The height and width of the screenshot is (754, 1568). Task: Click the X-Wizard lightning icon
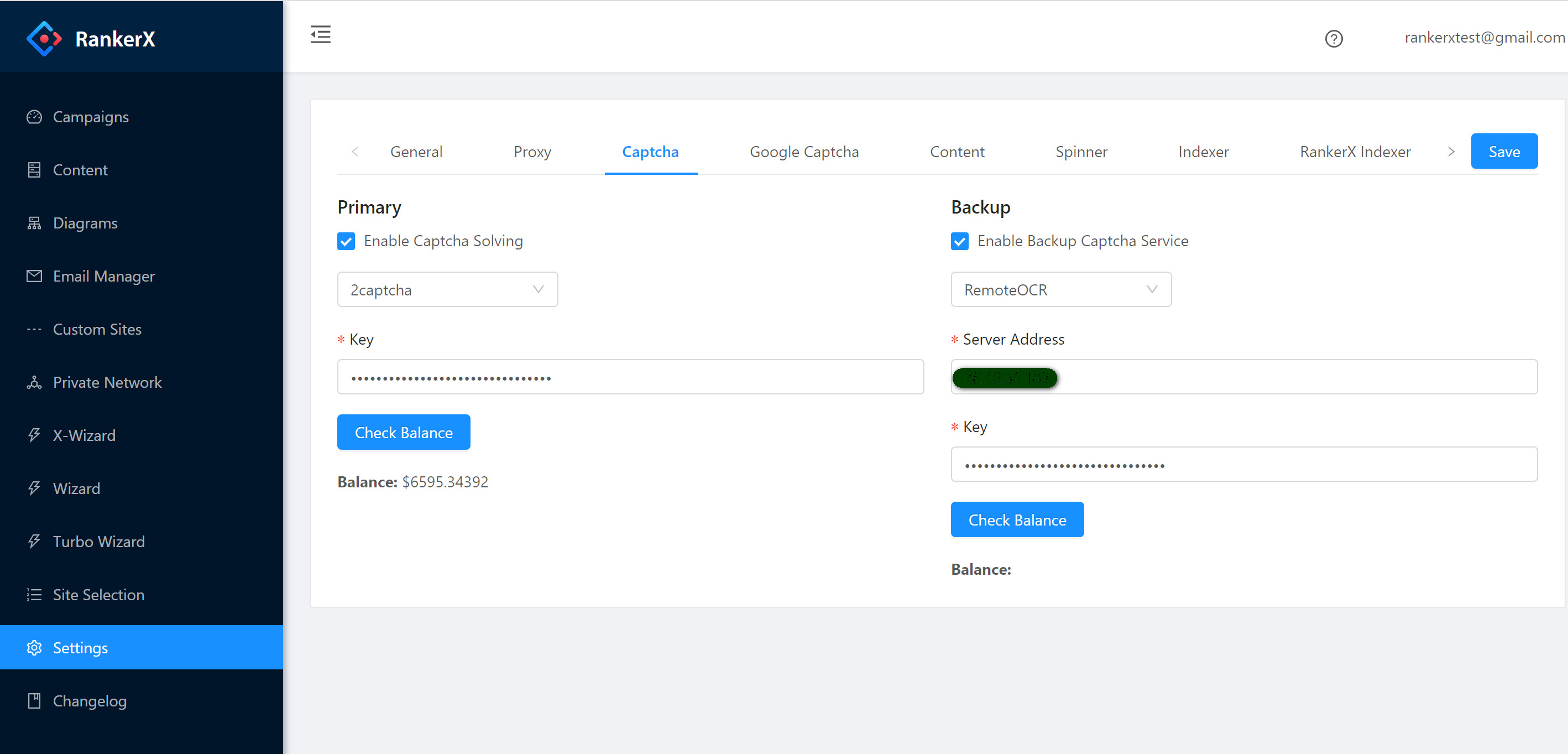click(34, 435)
